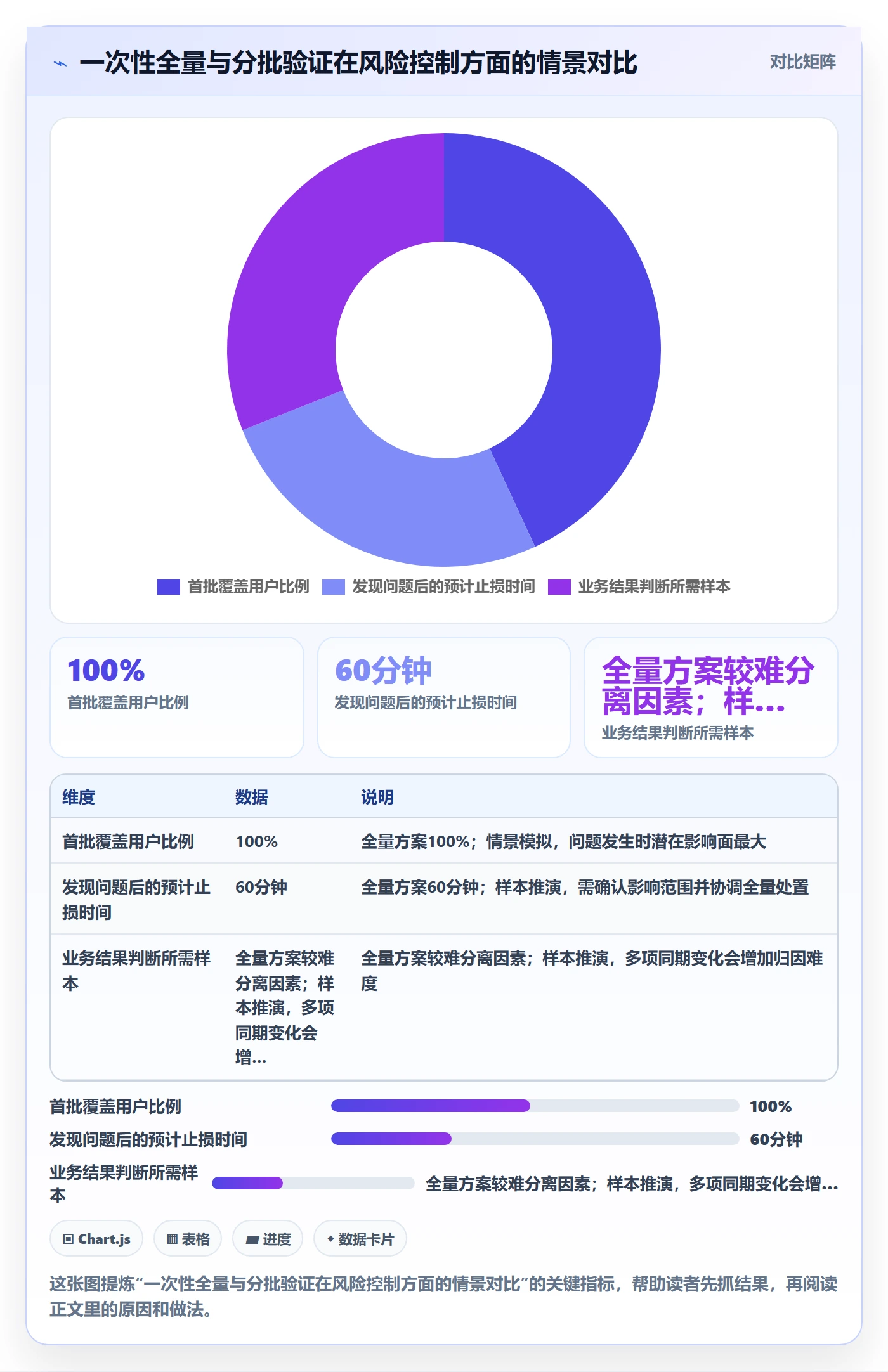Select the 100% data card

point(177,697)
